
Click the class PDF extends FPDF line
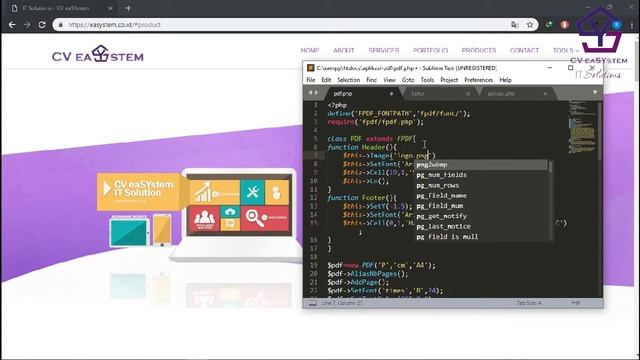point(372,139)
